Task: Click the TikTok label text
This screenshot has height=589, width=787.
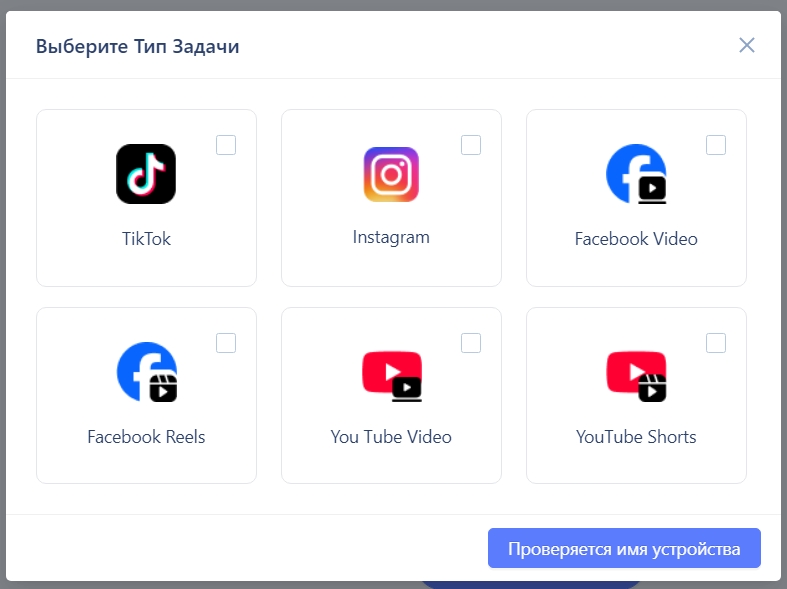Action: coord(146,239)
